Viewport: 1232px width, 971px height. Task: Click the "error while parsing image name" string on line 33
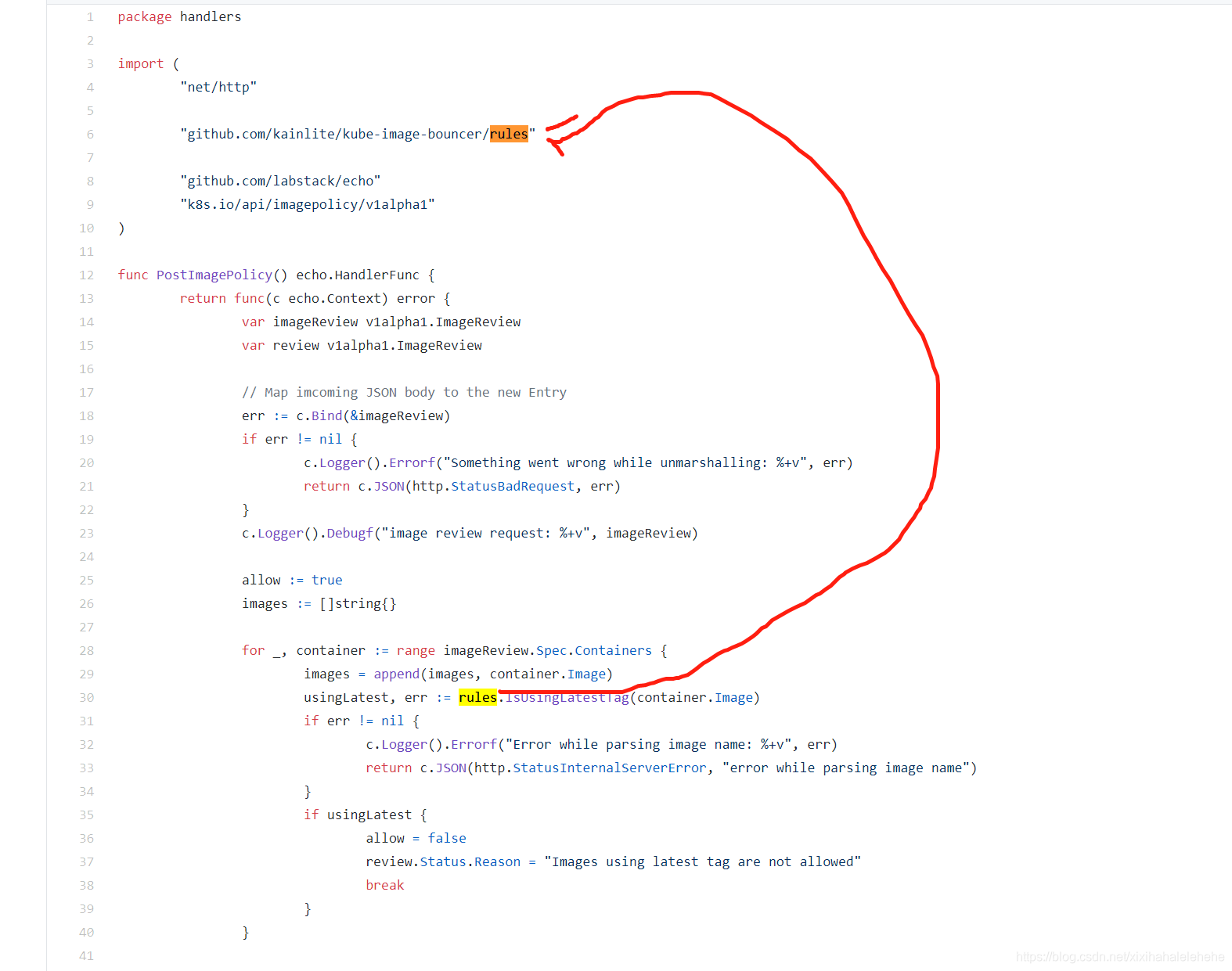point(846,768)
